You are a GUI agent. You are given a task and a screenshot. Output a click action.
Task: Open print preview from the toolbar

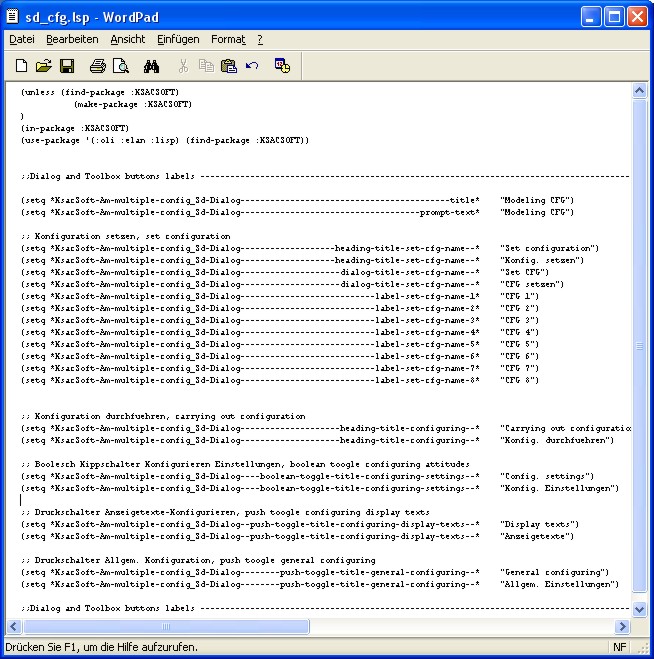(120, 66)
